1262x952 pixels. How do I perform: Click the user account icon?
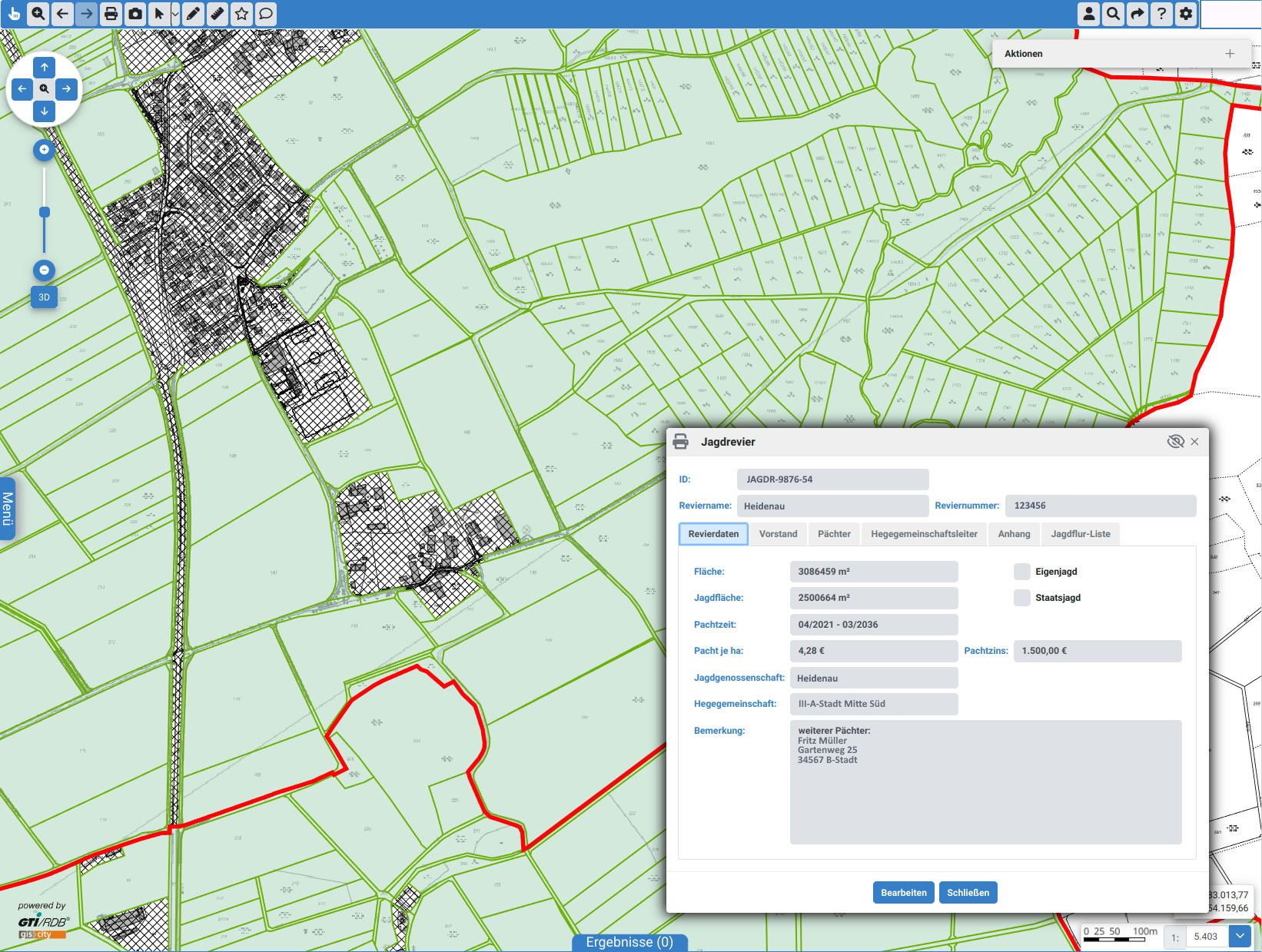[1088, 14]
